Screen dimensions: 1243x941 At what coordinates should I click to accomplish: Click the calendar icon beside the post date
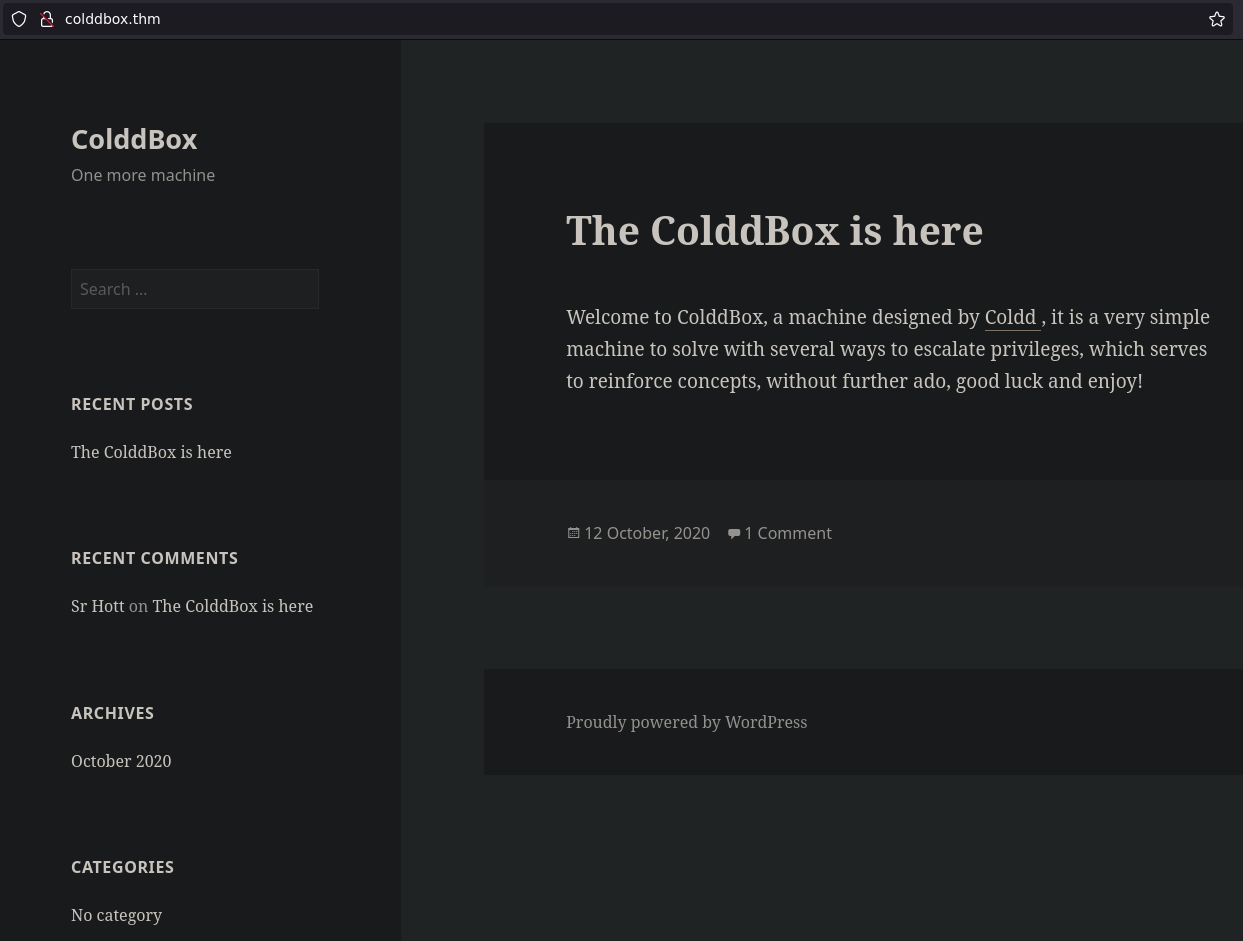[573, 533]
